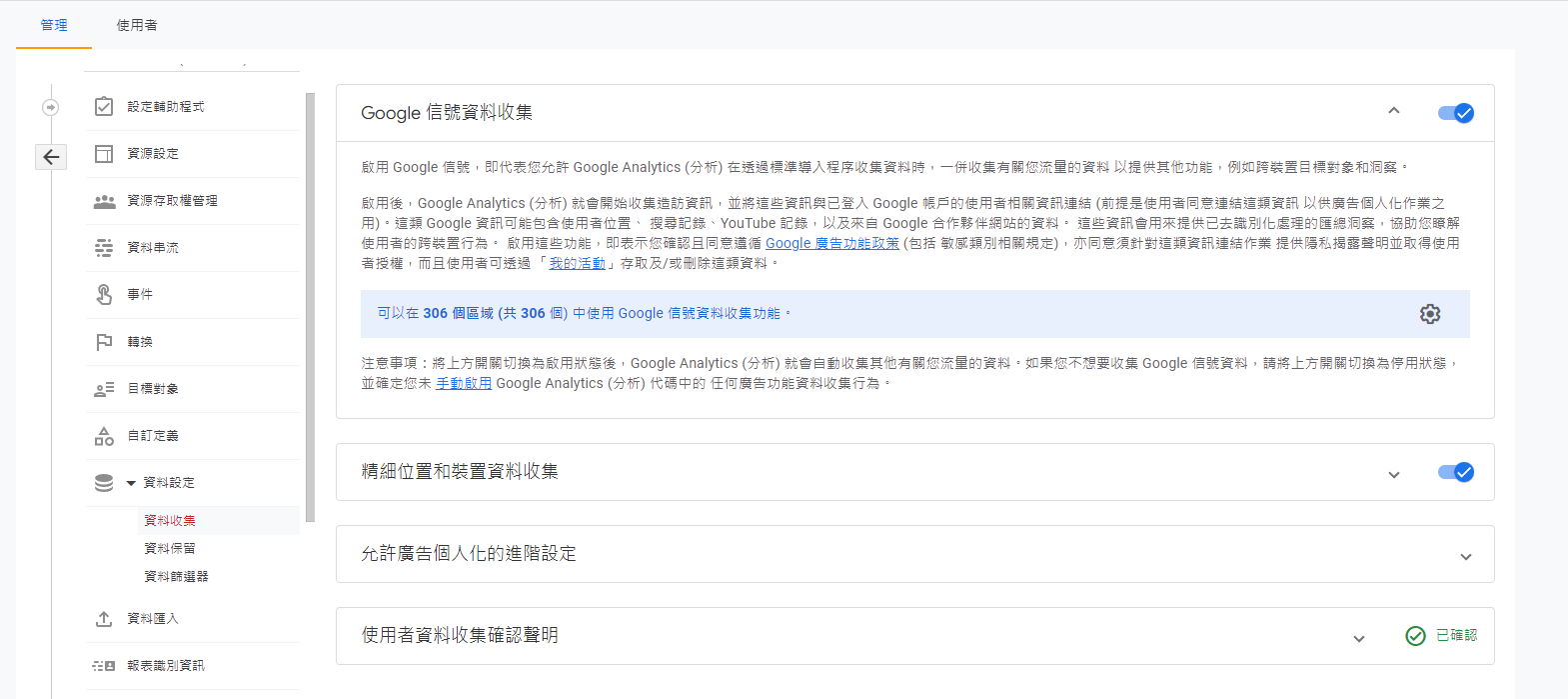The height and width of the screenshot is (699, 1568).
Task: Click the 設定輔助程式 checklist icon
Action: [104, 106]
